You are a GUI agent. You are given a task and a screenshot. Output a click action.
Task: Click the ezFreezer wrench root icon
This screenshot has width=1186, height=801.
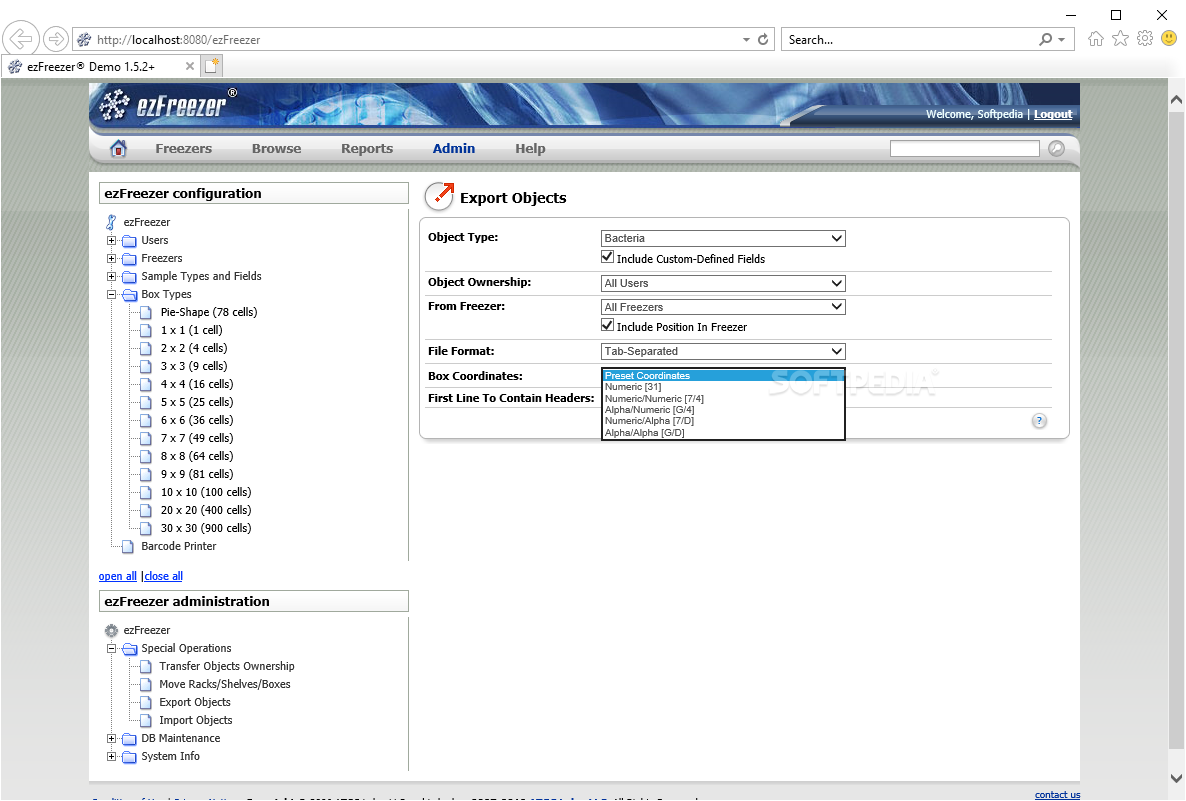coord(111,222)
